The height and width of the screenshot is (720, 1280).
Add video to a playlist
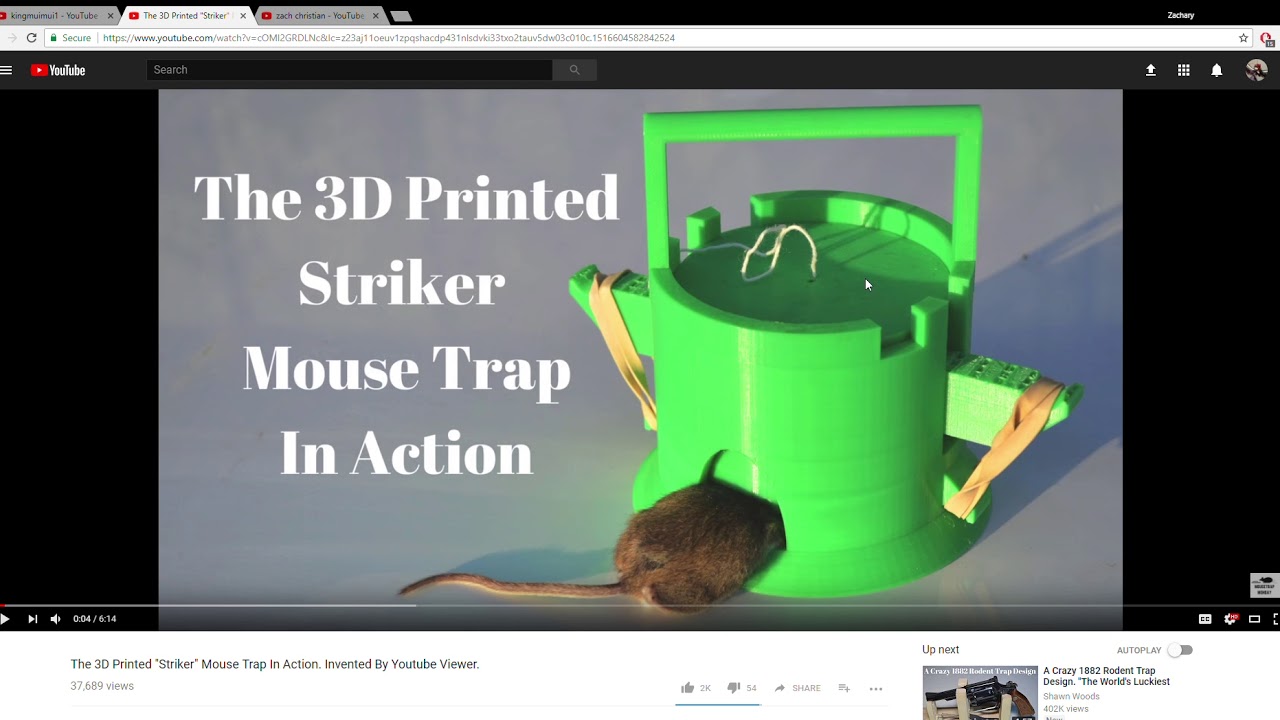(x=844, y=688)
